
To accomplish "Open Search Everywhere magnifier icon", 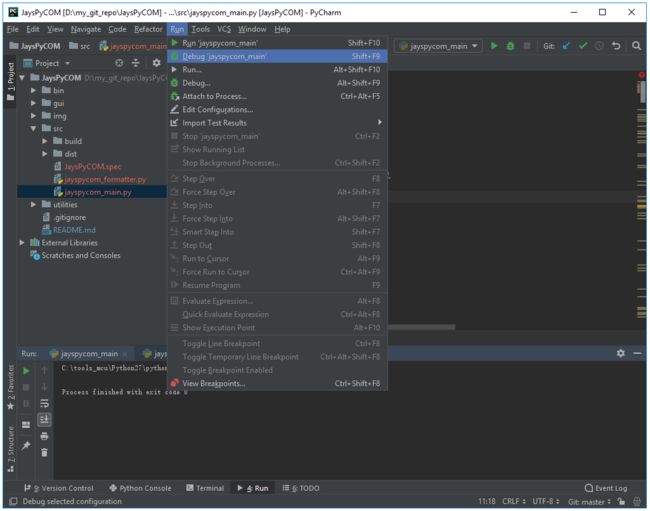I will click(636, 46).
